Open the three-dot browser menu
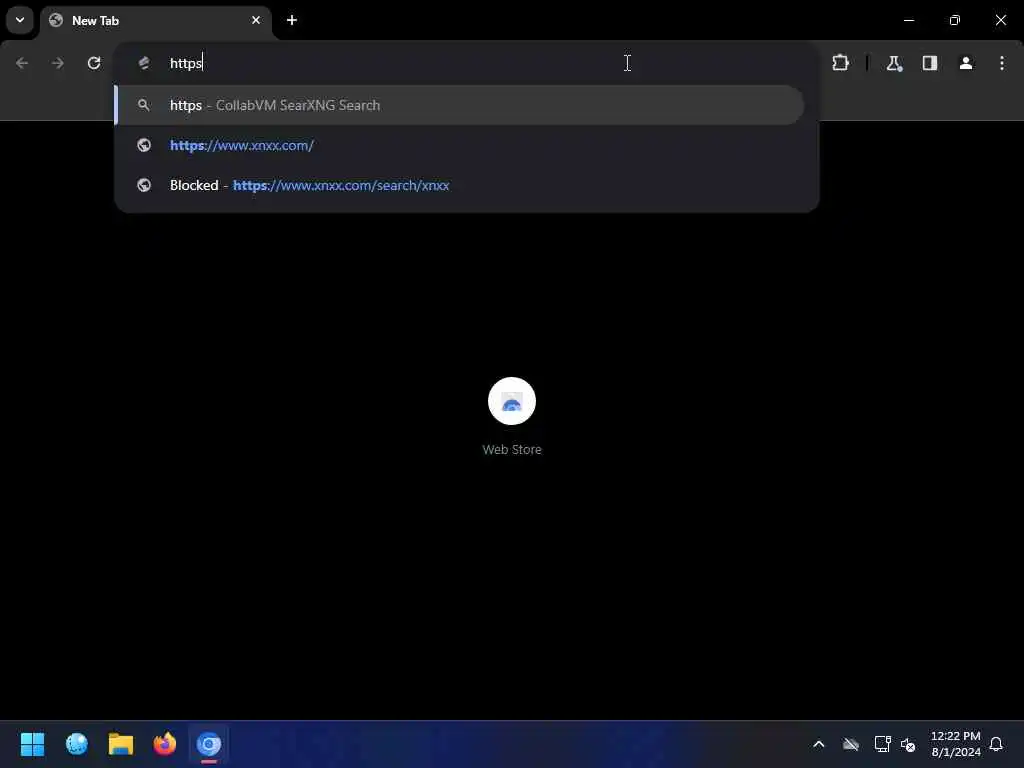The height and width of the screenshot is (768, 1024). pyautogui.click(x=1002, y=63)
